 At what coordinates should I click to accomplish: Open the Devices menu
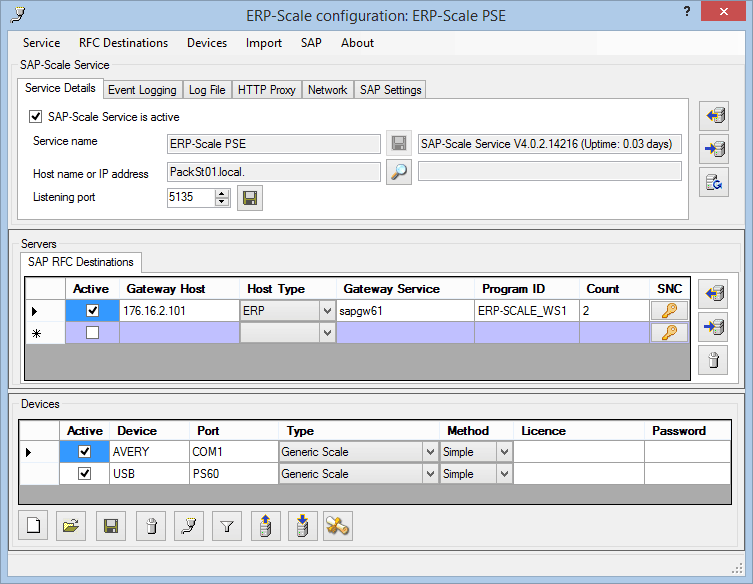pos(207,43)
